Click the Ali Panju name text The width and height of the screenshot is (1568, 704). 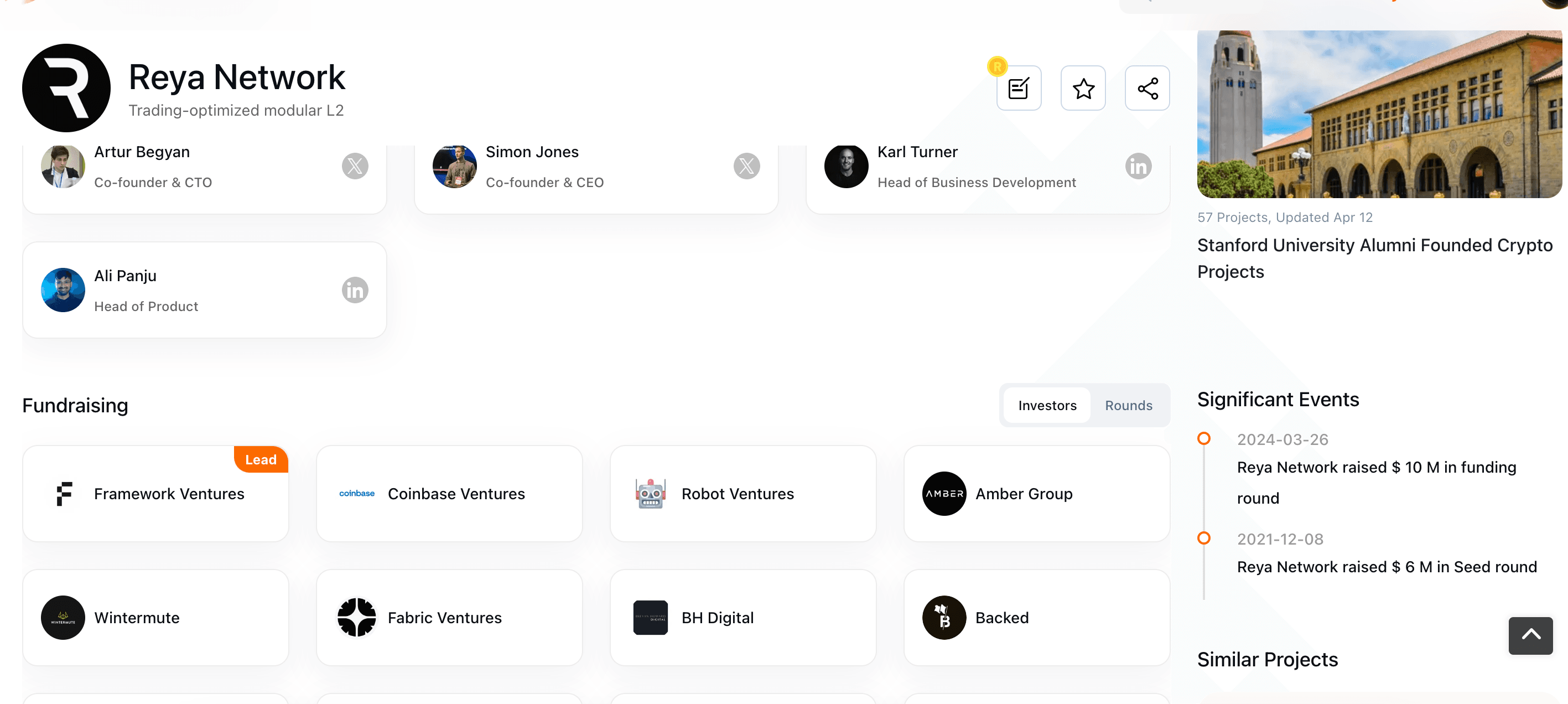(x=126, y=276)
